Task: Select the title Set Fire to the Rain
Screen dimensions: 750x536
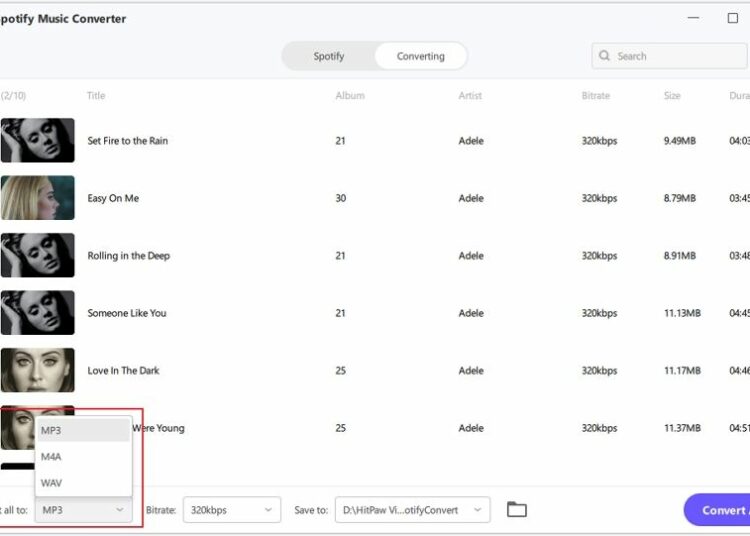Action: pos(128,141)
